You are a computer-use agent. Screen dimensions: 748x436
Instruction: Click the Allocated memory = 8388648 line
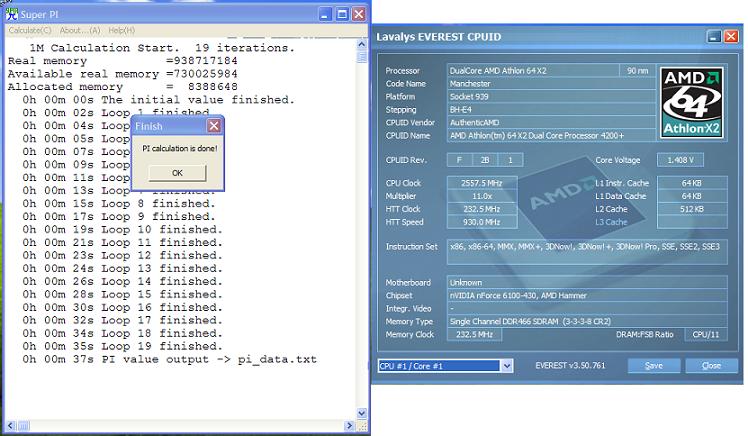pos(123,87)
